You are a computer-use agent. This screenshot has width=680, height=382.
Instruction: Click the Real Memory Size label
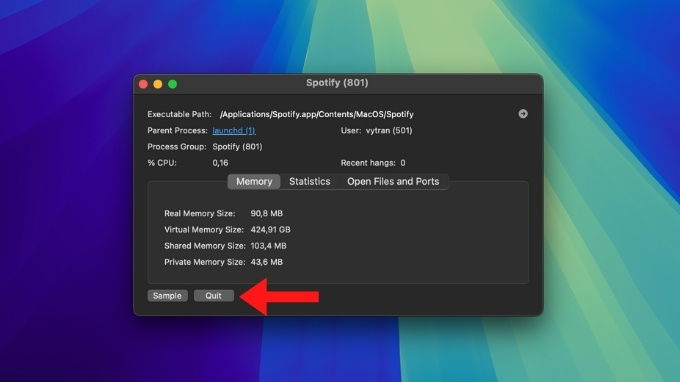(x=199, y=213)
